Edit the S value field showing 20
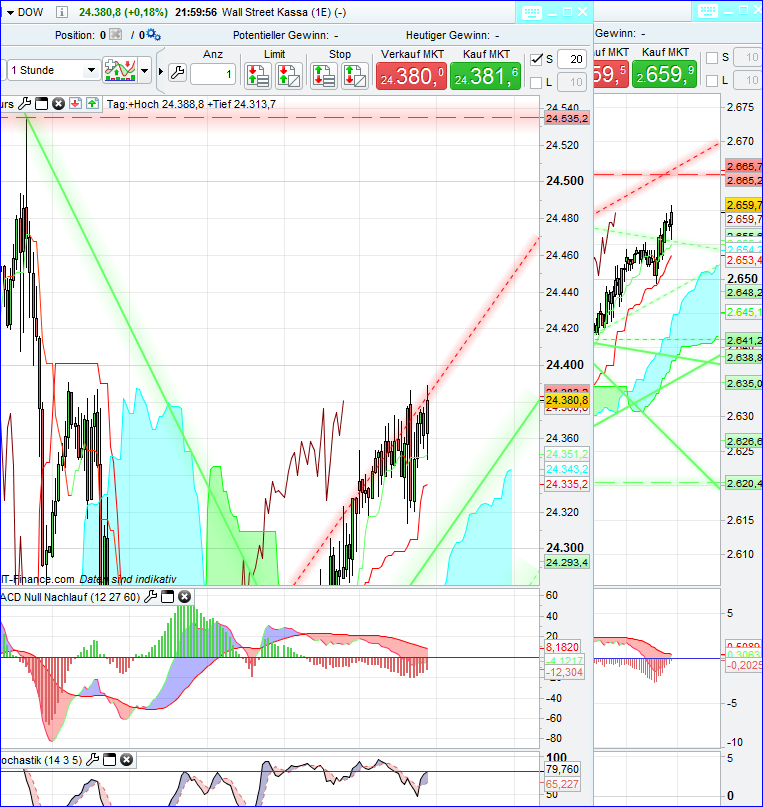The height and width of the screenshot is (807, 763). pos(572,59)
